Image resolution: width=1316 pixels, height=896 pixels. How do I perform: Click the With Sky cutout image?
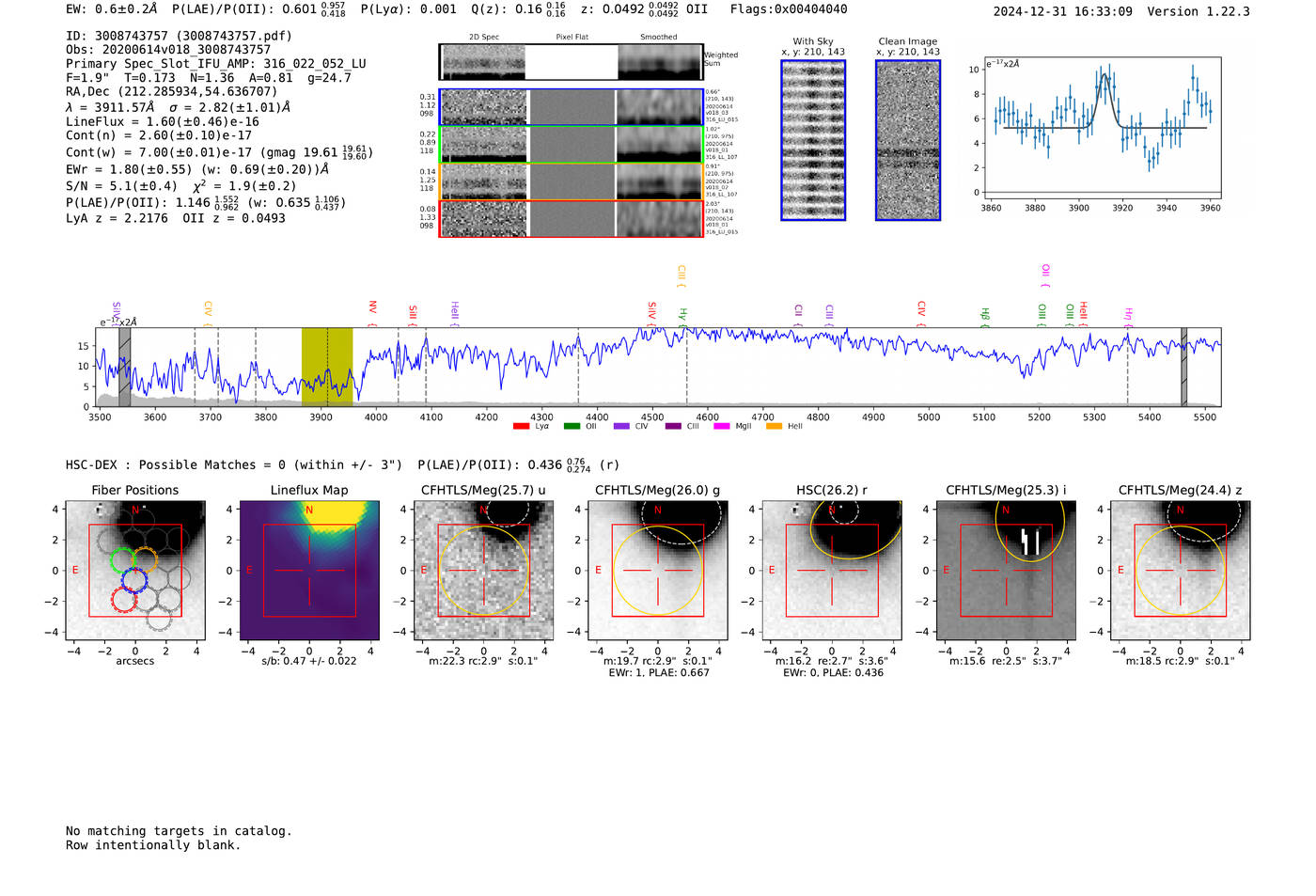click(813, 140)
